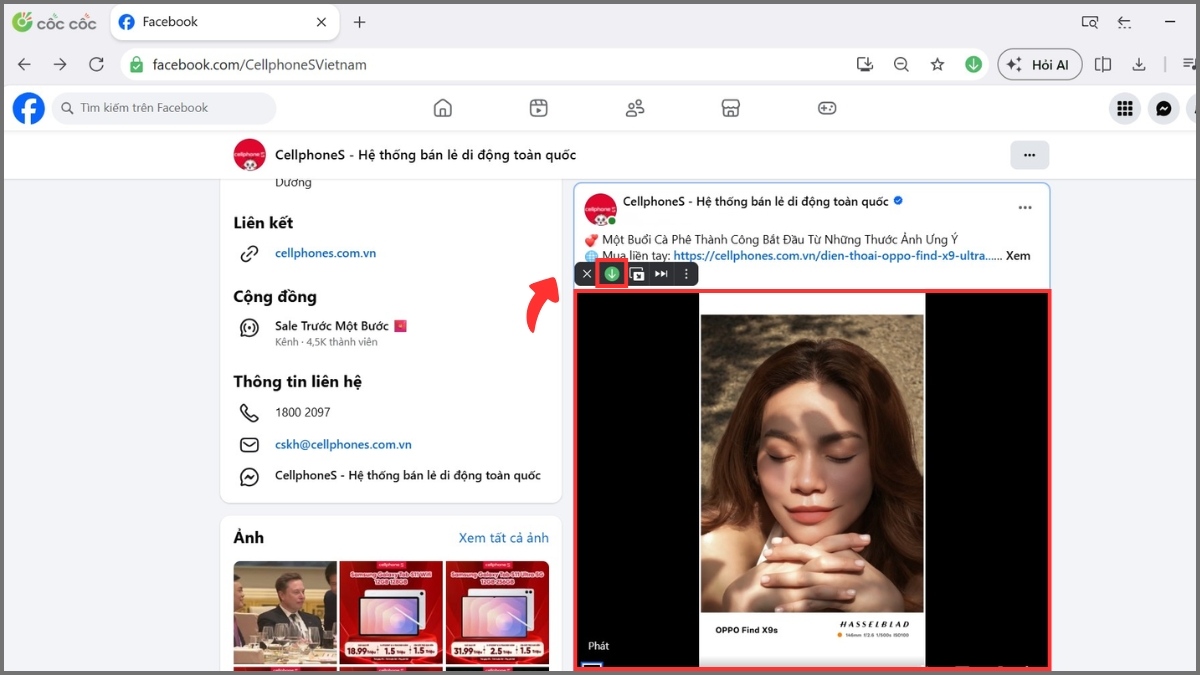Viewport: 1200px width, 675px height.
Task: Open the media playlist icon in toolbar
Action: [1189, 65]
